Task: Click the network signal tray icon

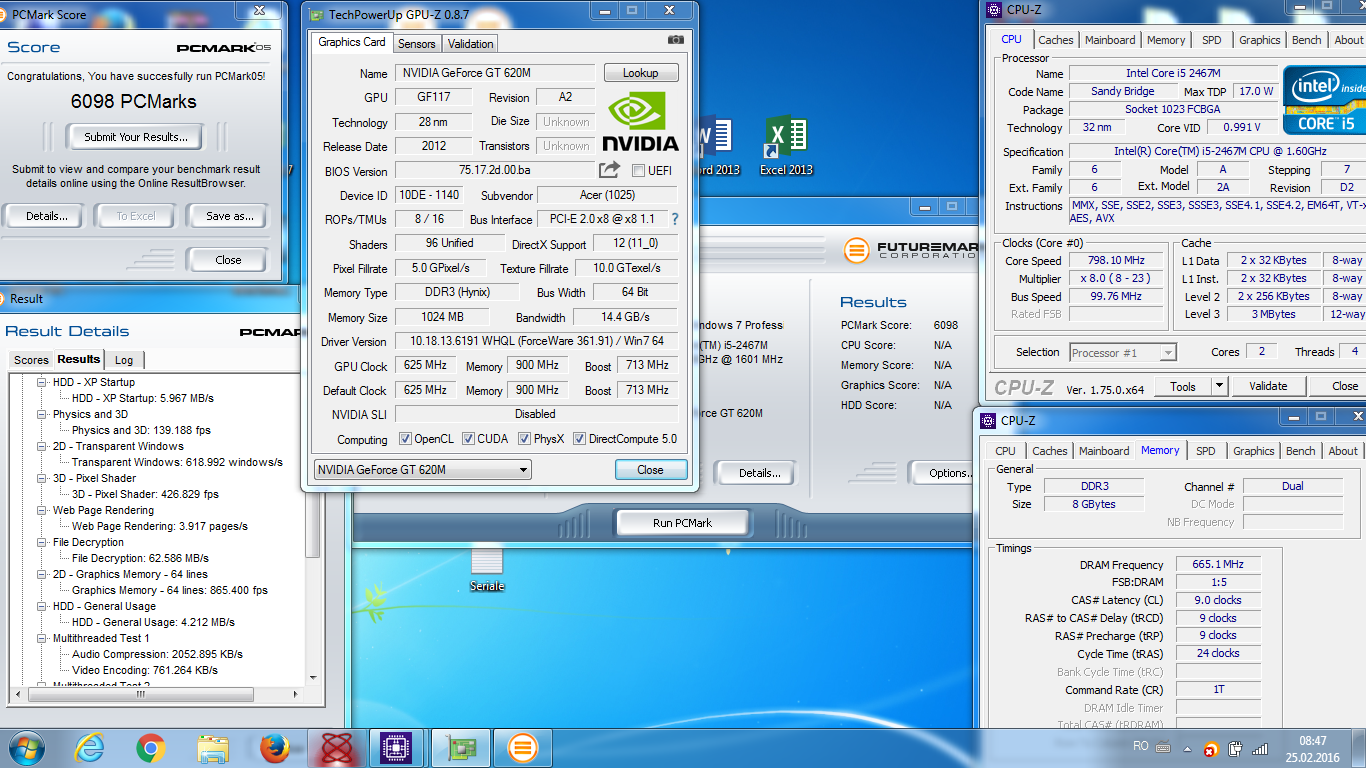Action: click(1261, 747)
